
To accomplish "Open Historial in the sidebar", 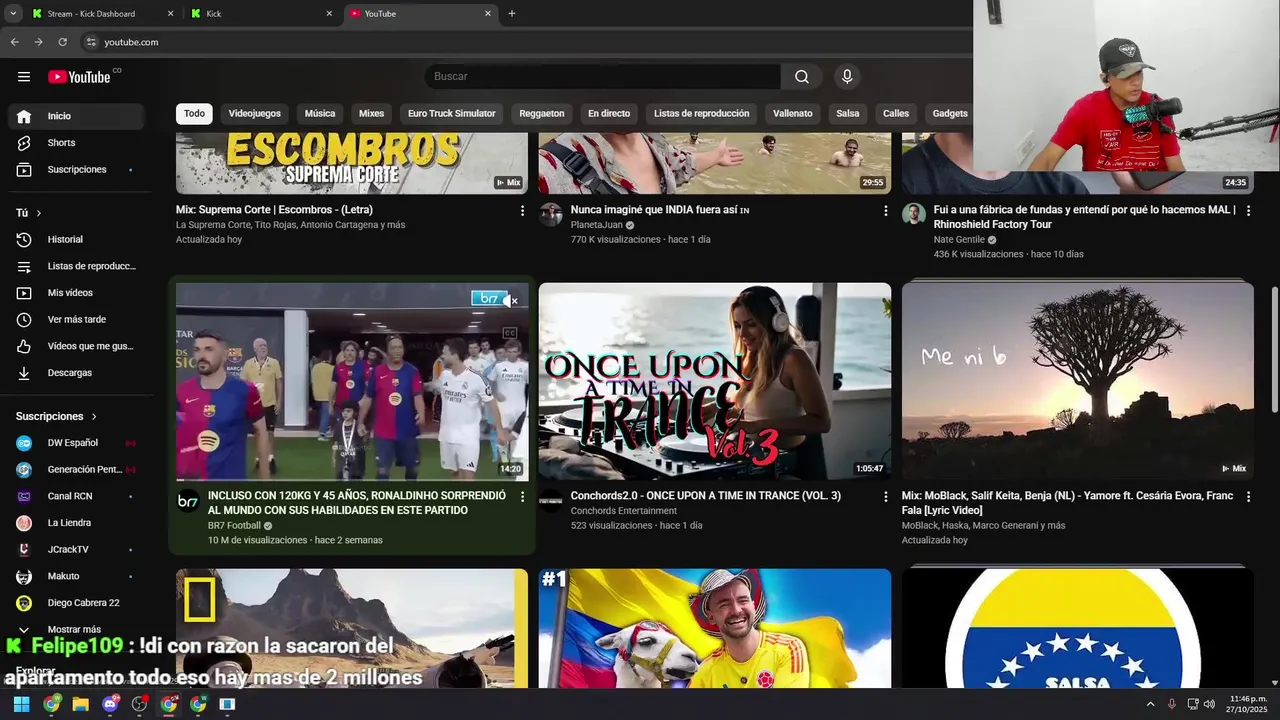I will pos(78,240).
